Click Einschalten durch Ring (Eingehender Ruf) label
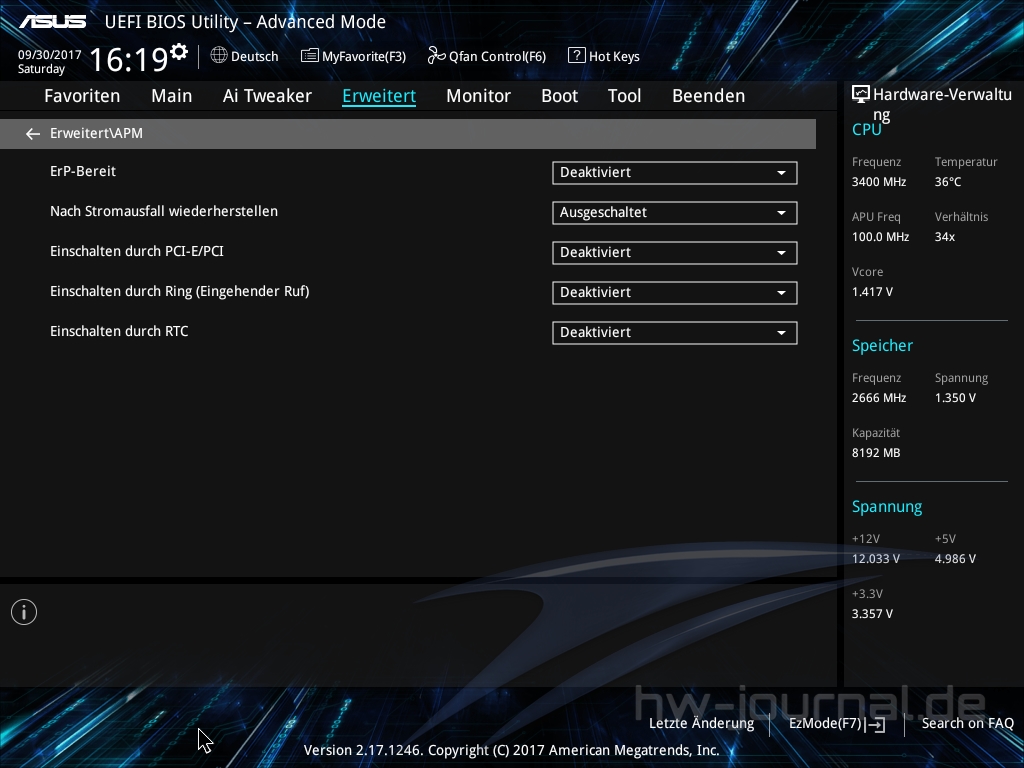This screenshot has height=768, width=1024. [180, 291]
